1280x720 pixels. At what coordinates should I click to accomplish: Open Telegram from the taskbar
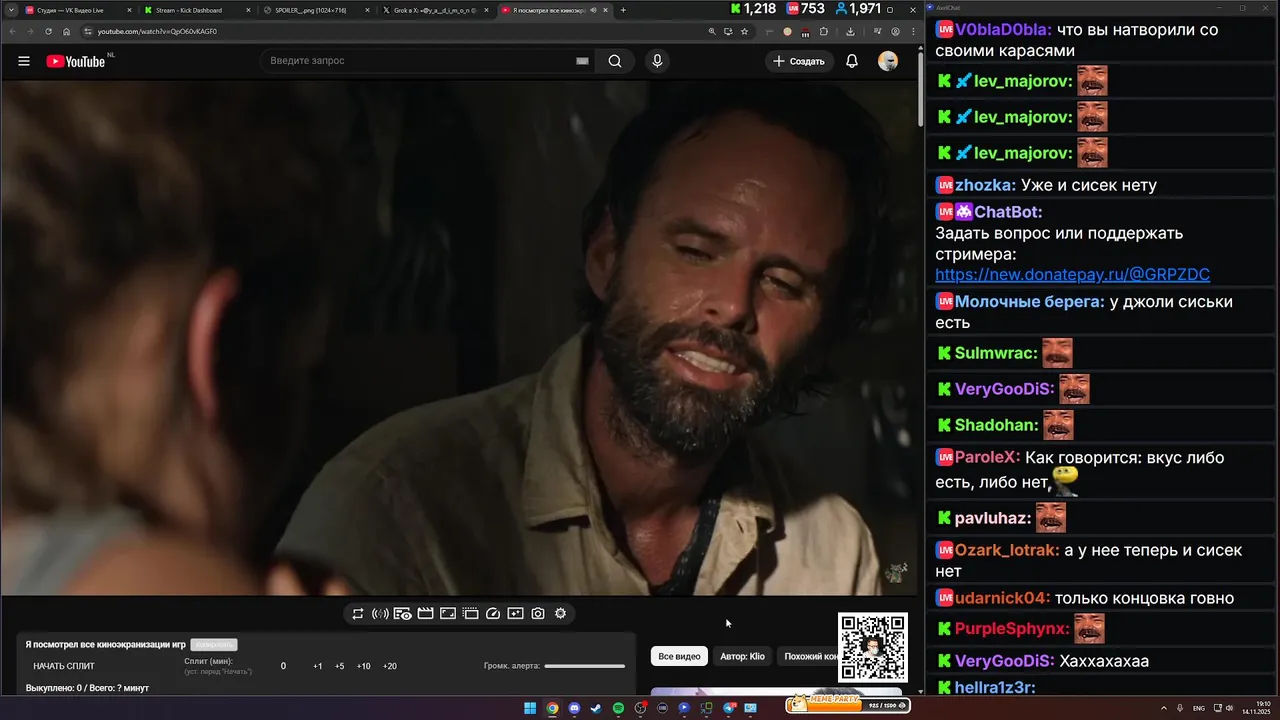(x=729, y=708)
